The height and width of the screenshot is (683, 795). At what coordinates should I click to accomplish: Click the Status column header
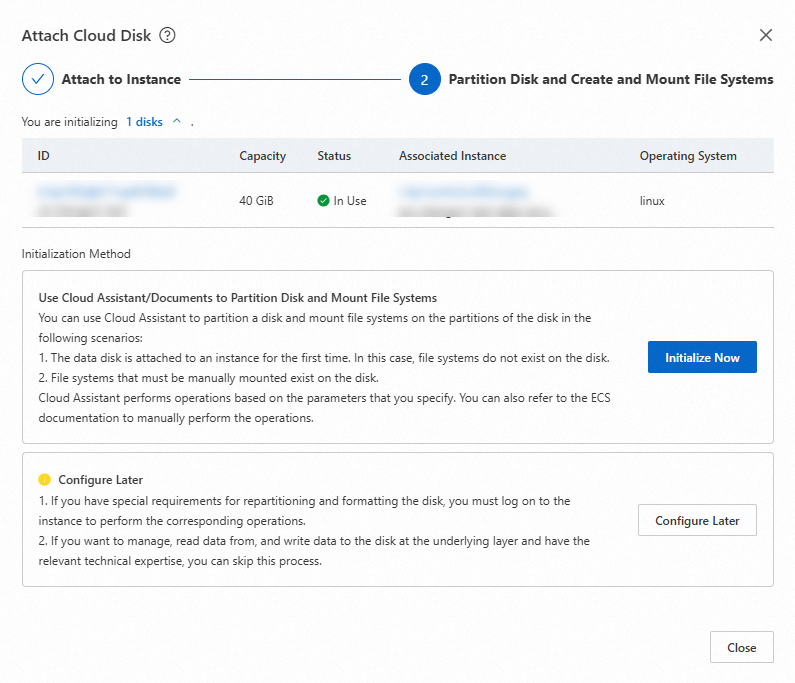(x=334, y=156)
